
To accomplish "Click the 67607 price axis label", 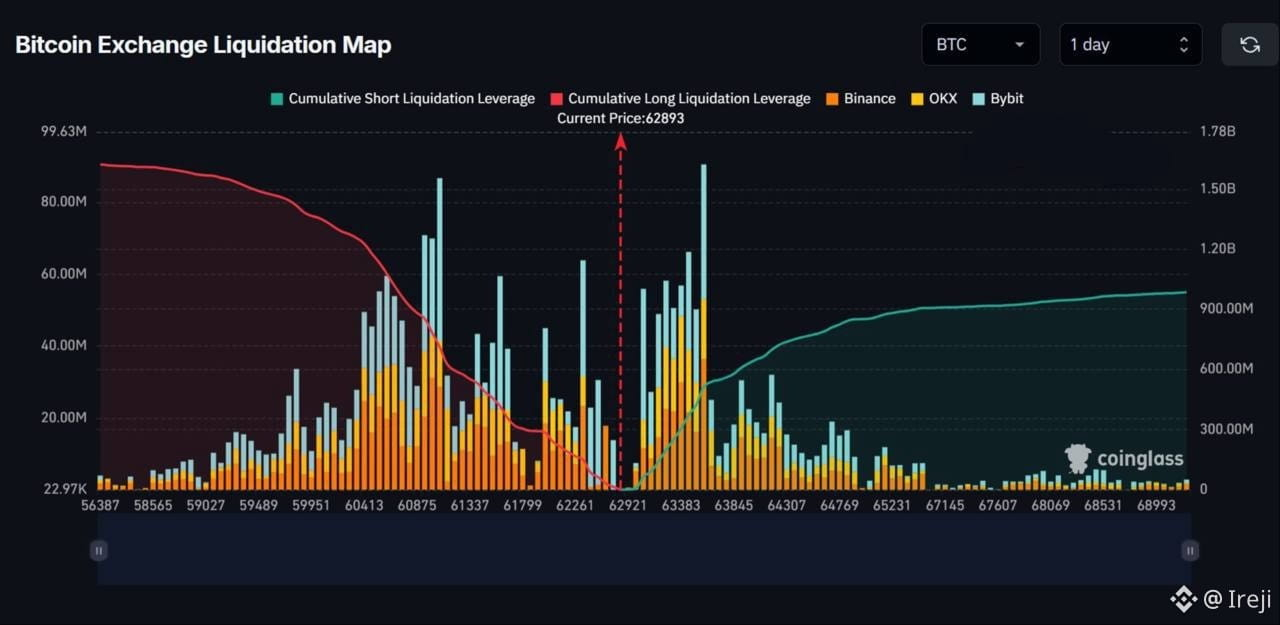I will click(997, 506).
